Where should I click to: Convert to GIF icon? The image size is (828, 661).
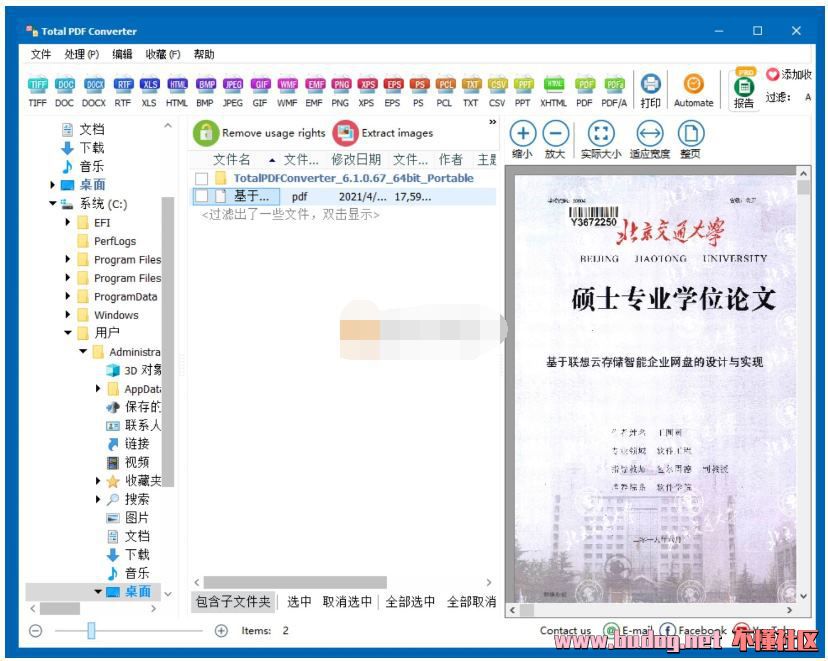260,92
